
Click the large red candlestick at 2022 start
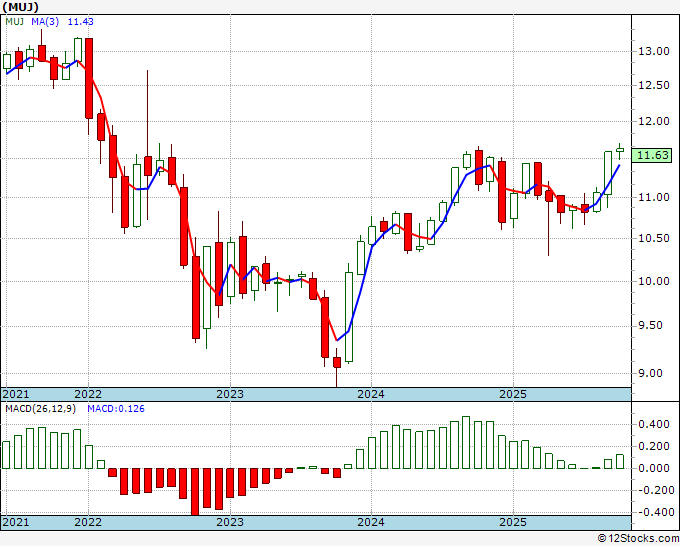pyautogui.click(x=89, y=78)
